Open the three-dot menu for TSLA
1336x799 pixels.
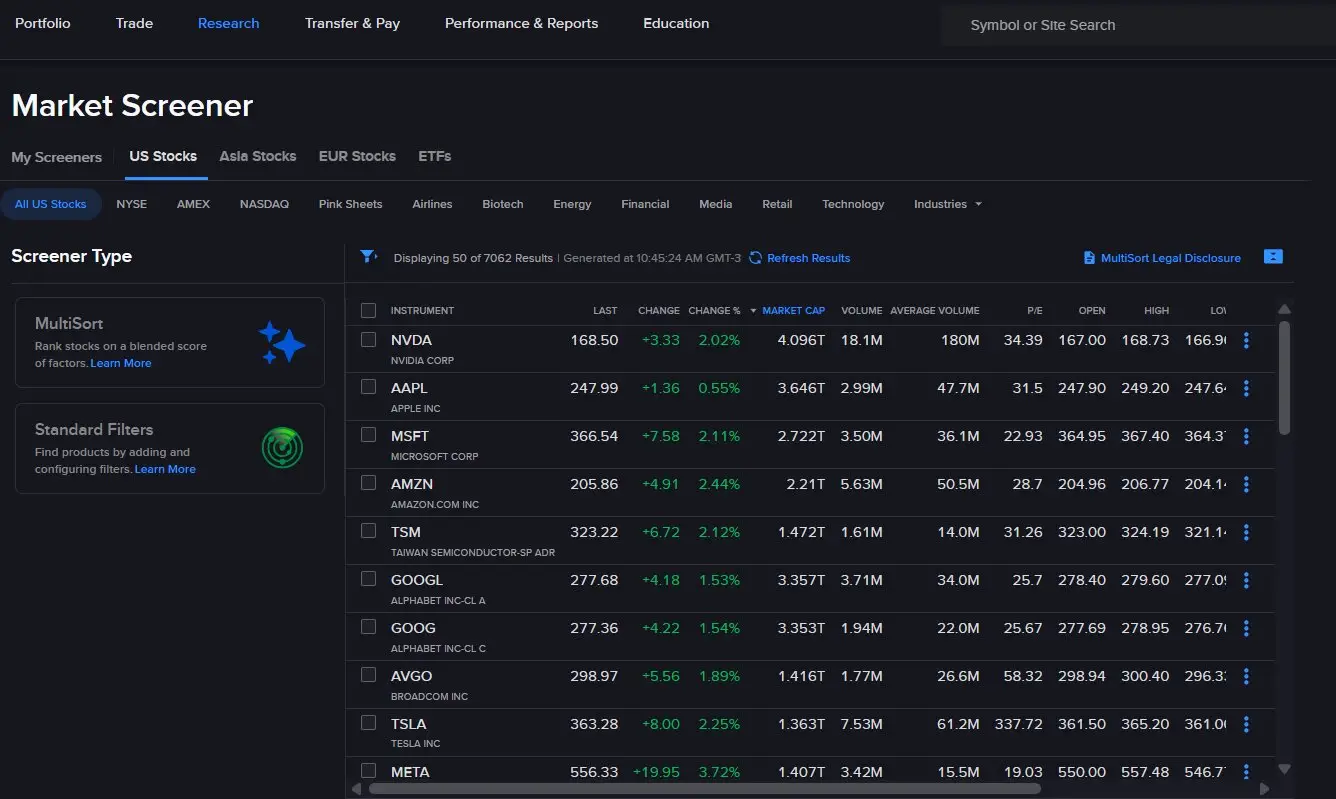point(1246,724)
